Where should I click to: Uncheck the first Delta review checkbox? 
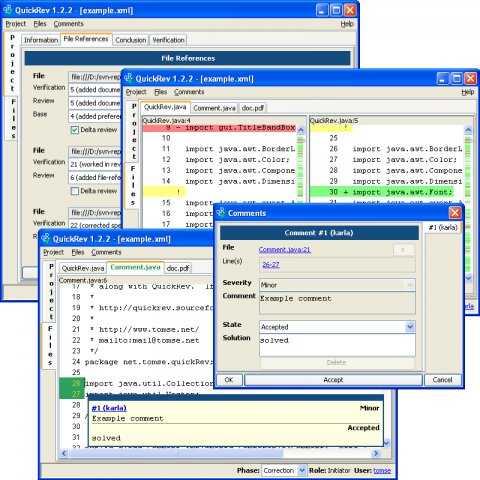[75, 130]
